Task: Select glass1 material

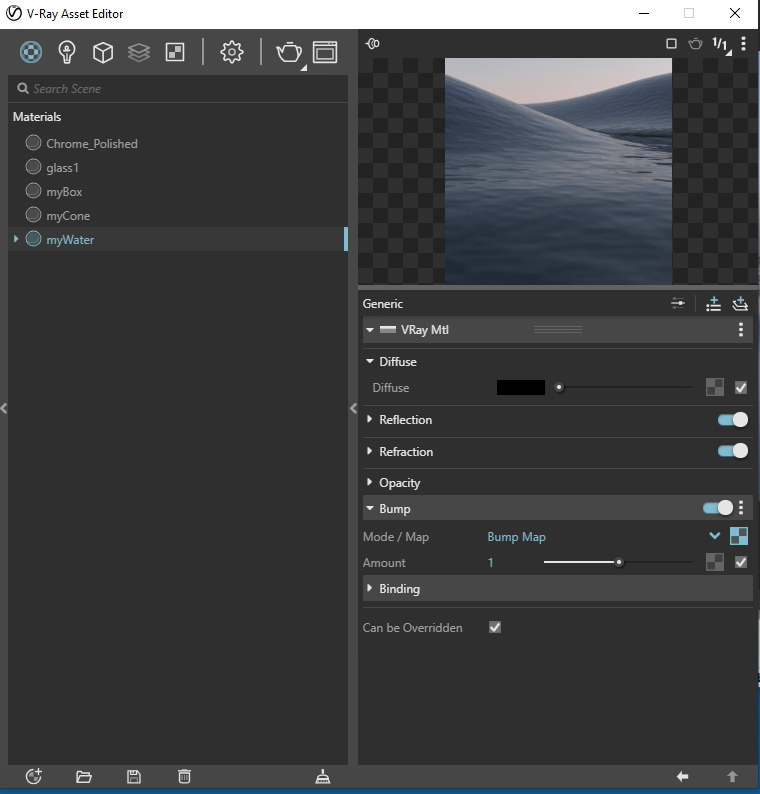Action: pos(62,168)
